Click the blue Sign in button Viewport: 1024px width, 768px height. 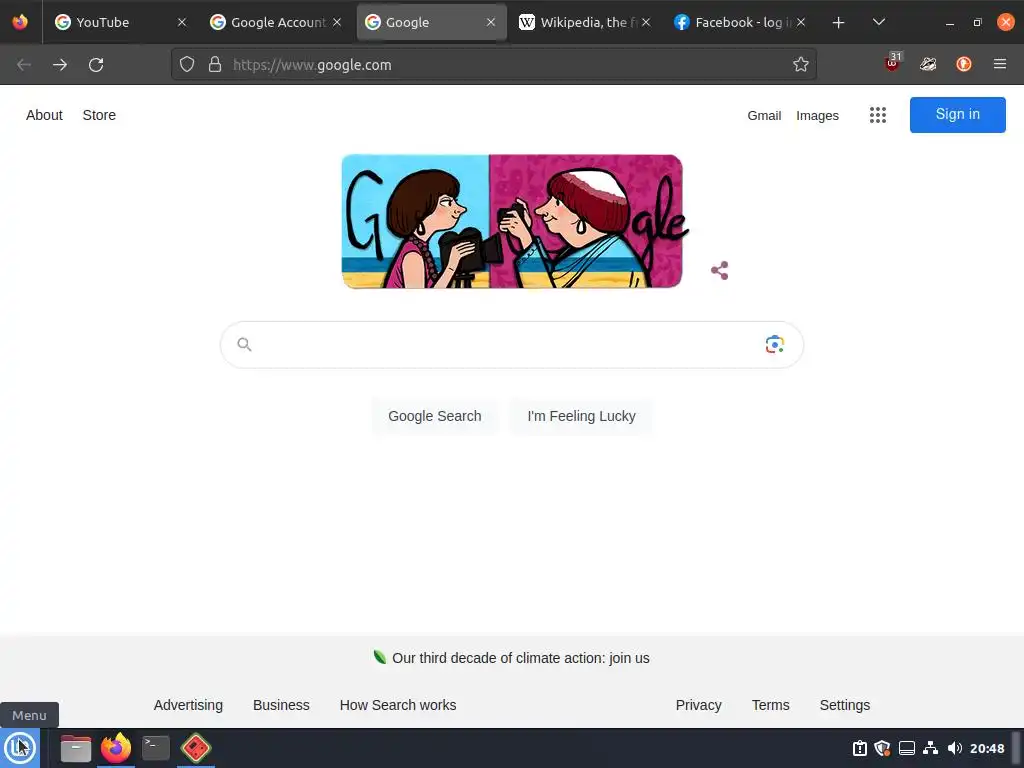click(957, 115)
